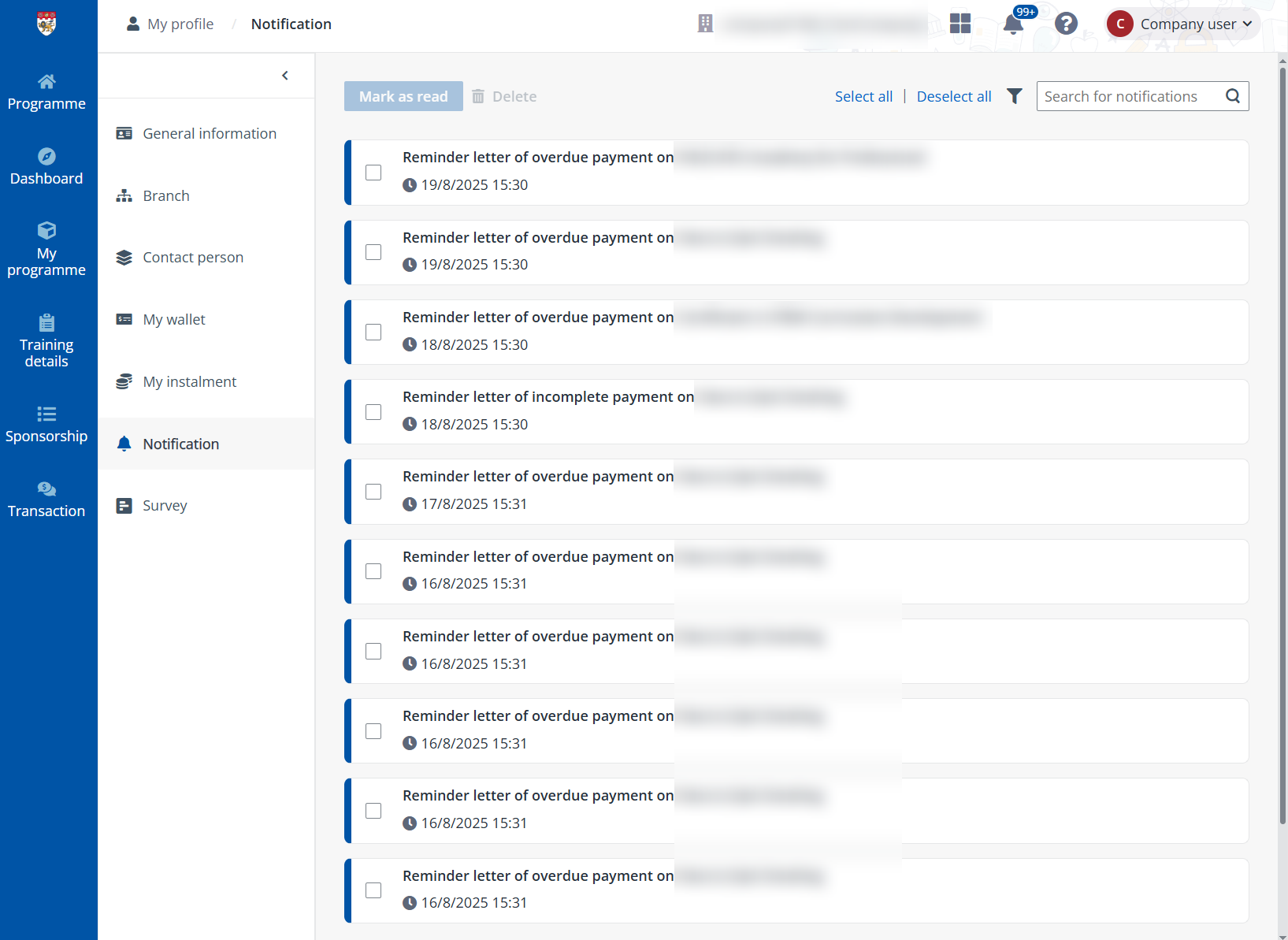This screenshot has width=1288, height=940.
Task: Collapse the profile side panel
Action: [x=284, y=75]
